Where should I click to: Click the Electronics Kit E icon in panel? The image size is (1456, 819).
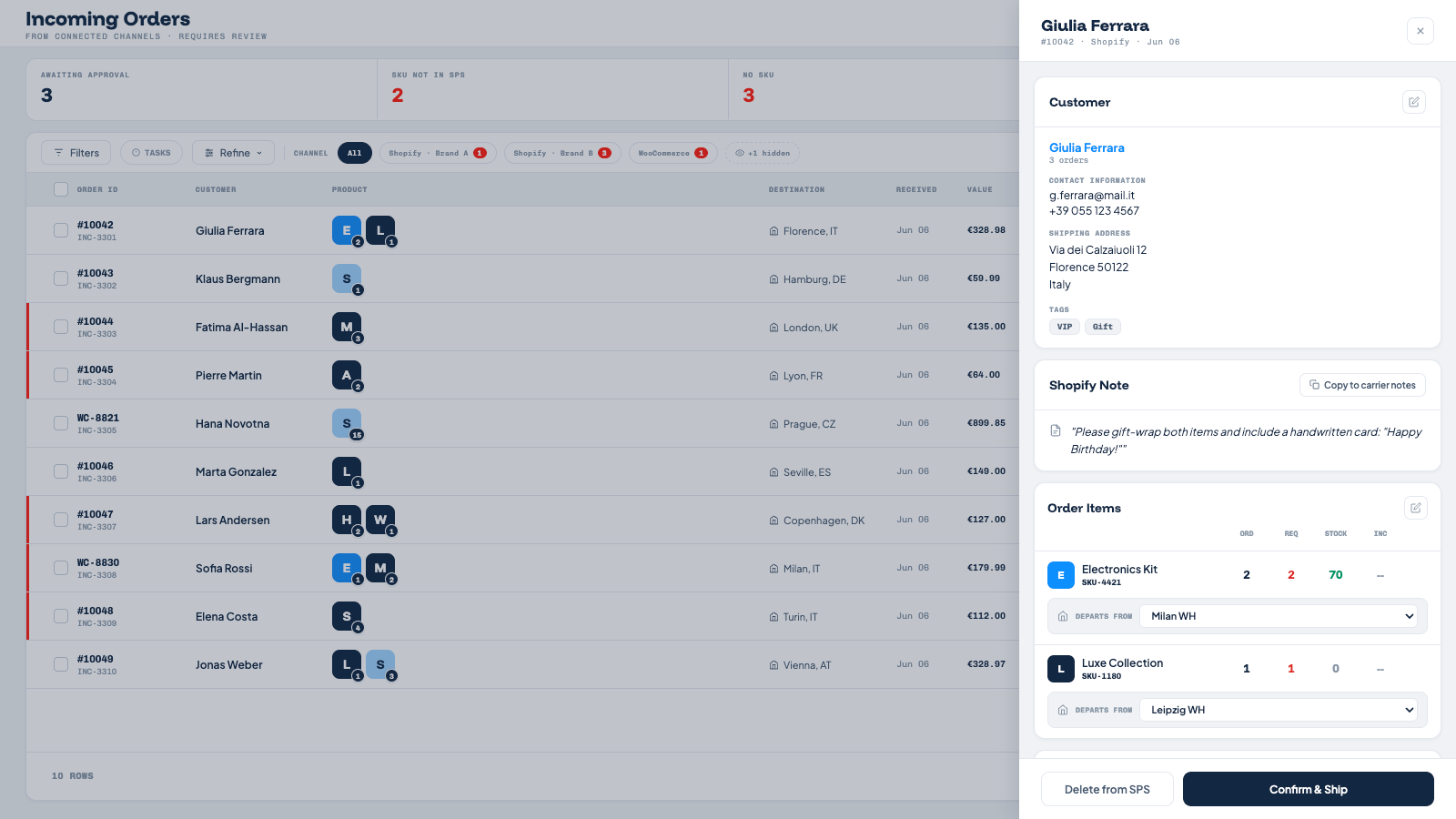coord(1061,575)
